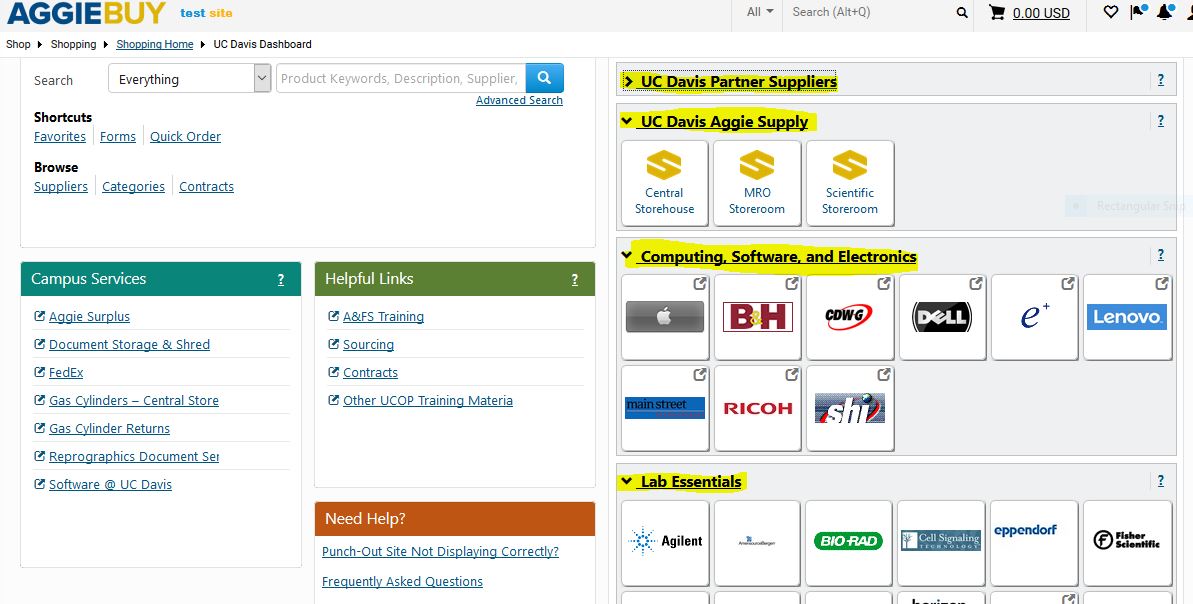Open the 0.00 USD cart total

point(1041,13)
